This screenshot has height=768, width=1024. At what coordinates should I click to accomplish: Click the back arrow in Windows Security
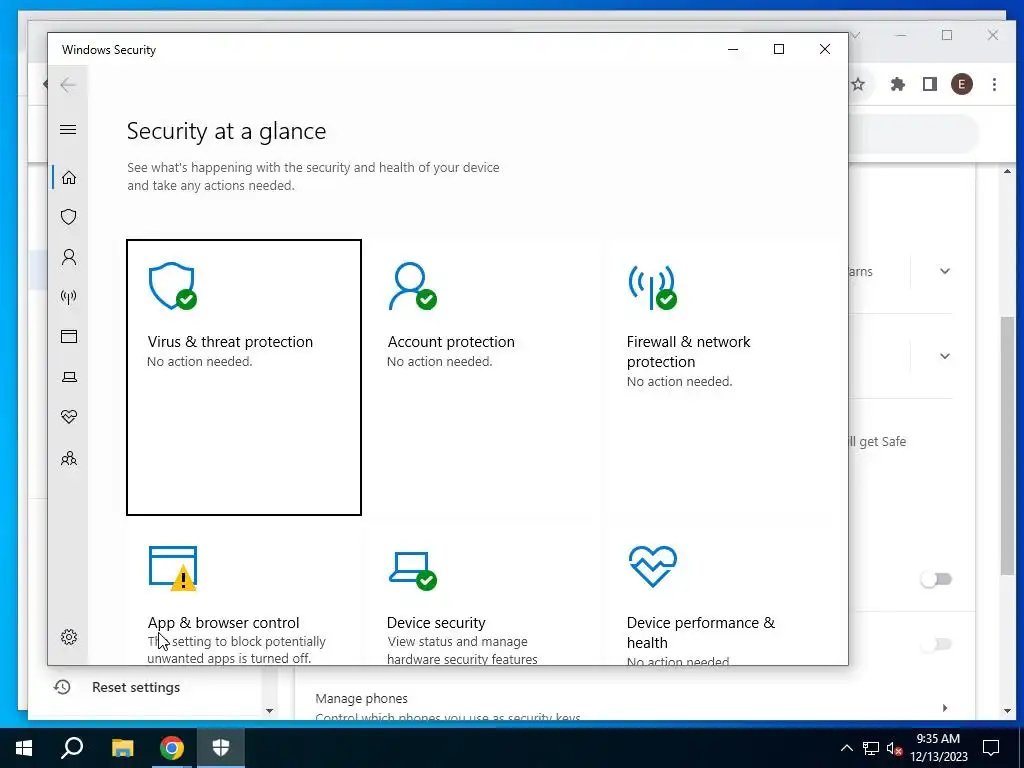click(68, 85)
